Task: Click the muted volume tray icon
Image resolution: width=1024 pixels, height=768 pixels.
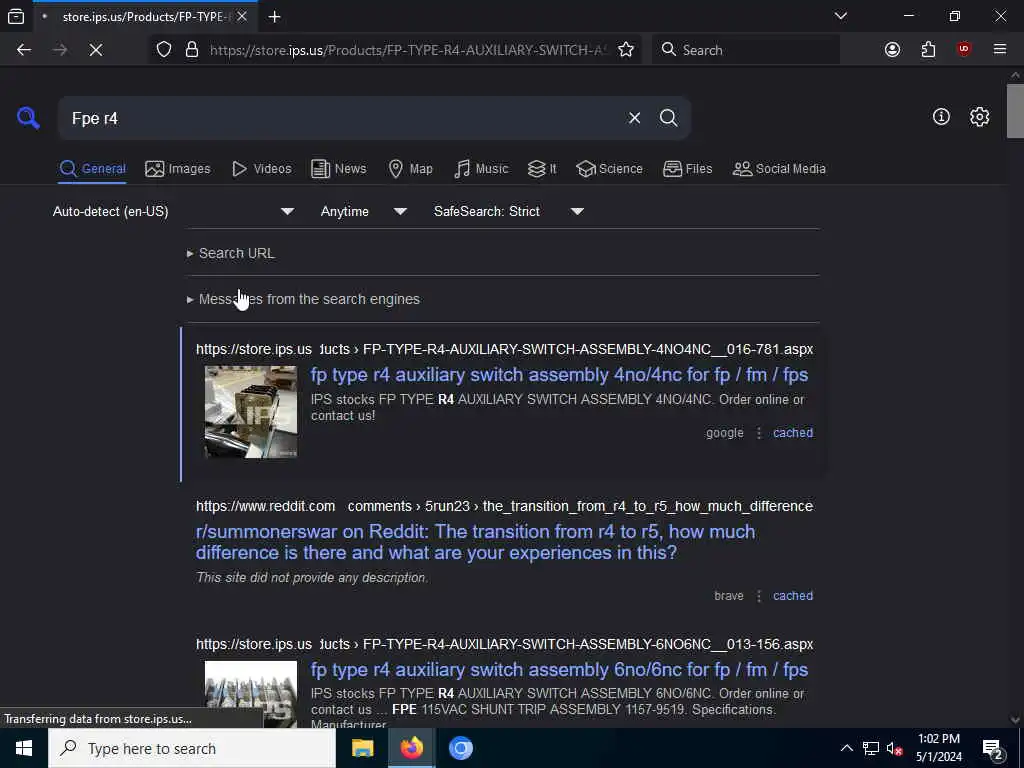Action: 894,748
